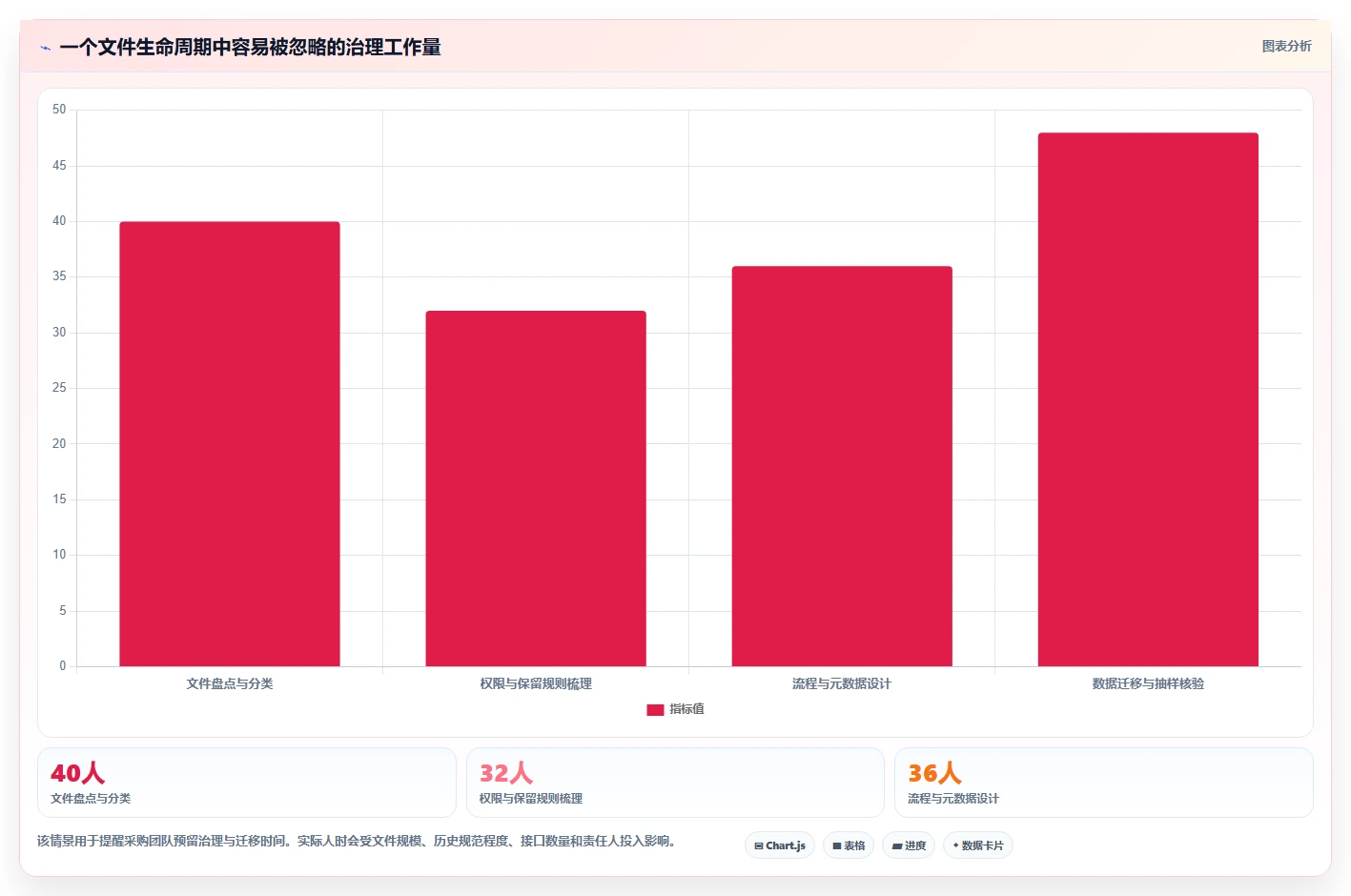
Task: Click the y-axis value 50
Action: pyautogui.click(x=59, y=110)
